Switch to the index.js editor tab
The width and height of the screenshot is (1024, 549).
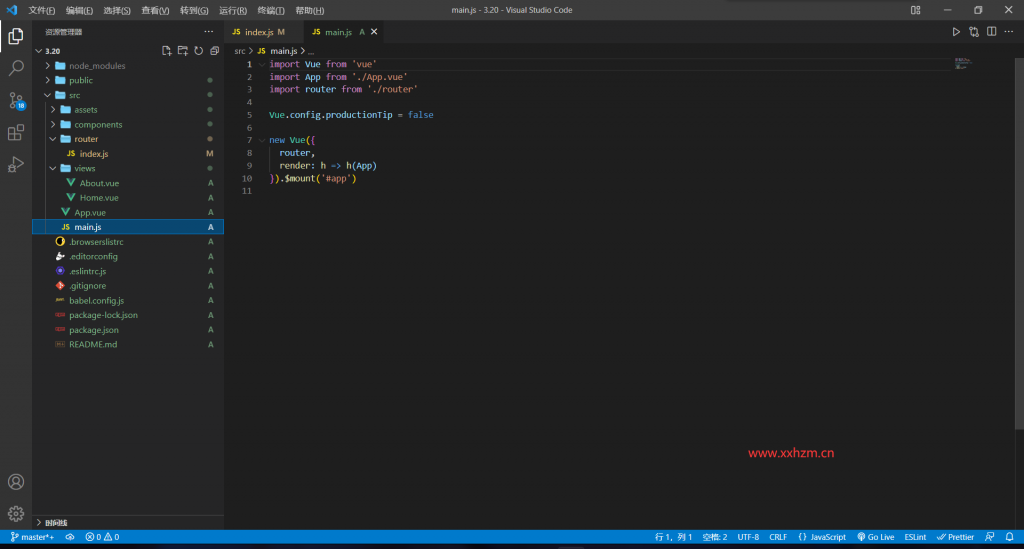tap(258, 32)
